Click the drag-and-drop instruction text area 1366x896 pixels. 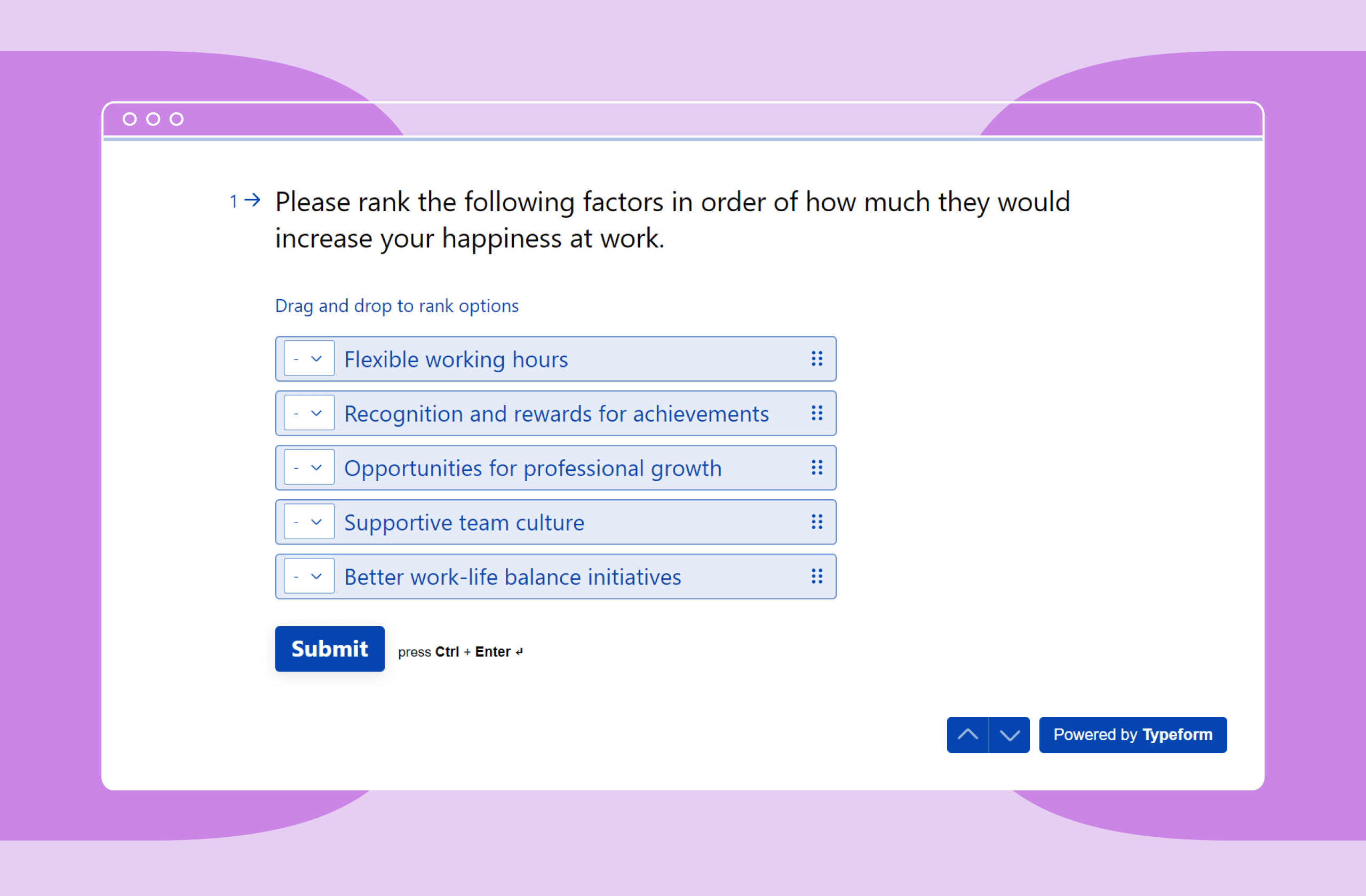pos(397,305)
